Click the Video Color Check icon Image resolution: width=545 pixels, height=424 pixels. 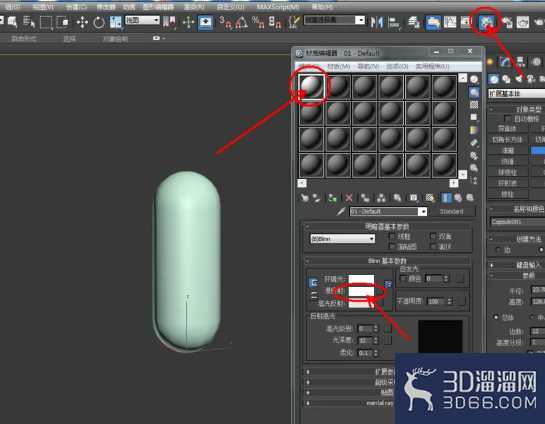[x=474, y=130]
